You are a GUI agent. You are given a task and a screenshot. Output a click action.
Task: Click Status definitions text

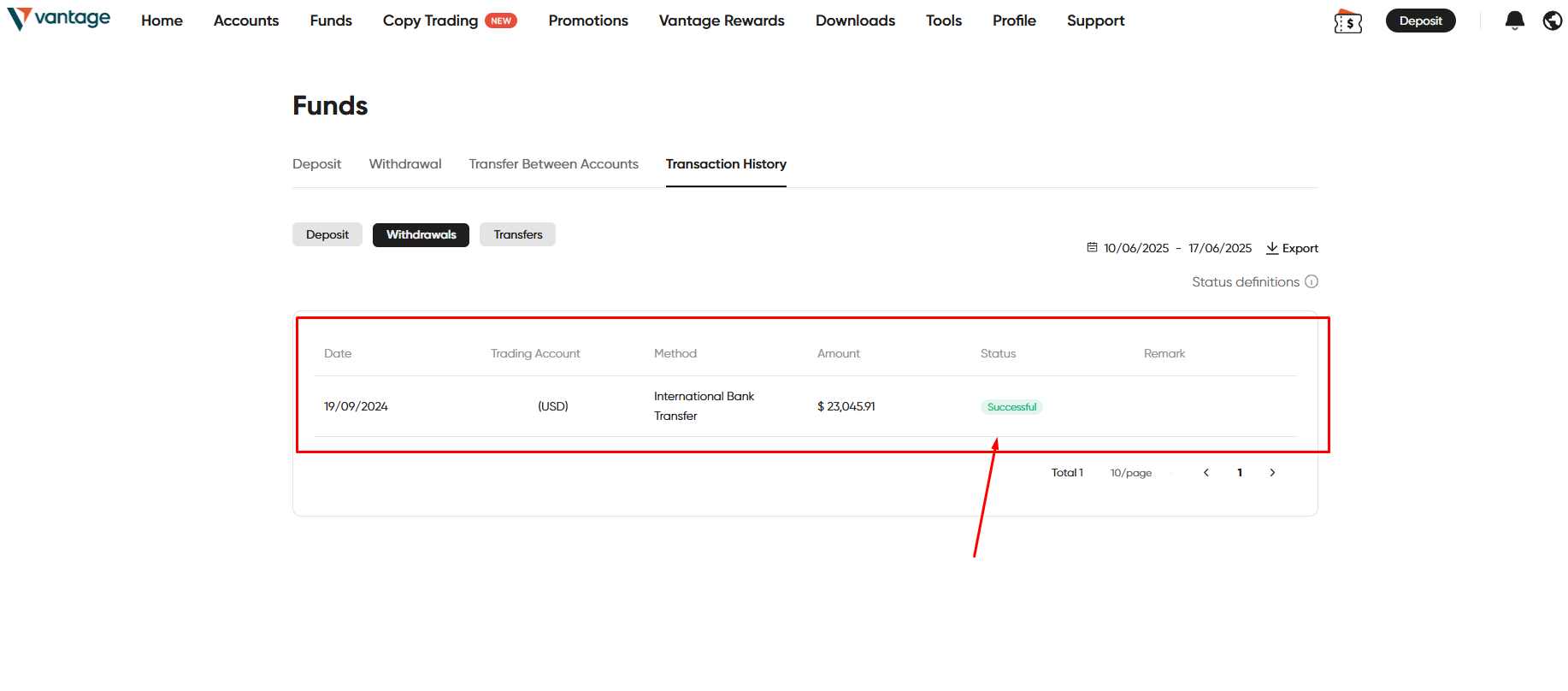click(1246, 282)
